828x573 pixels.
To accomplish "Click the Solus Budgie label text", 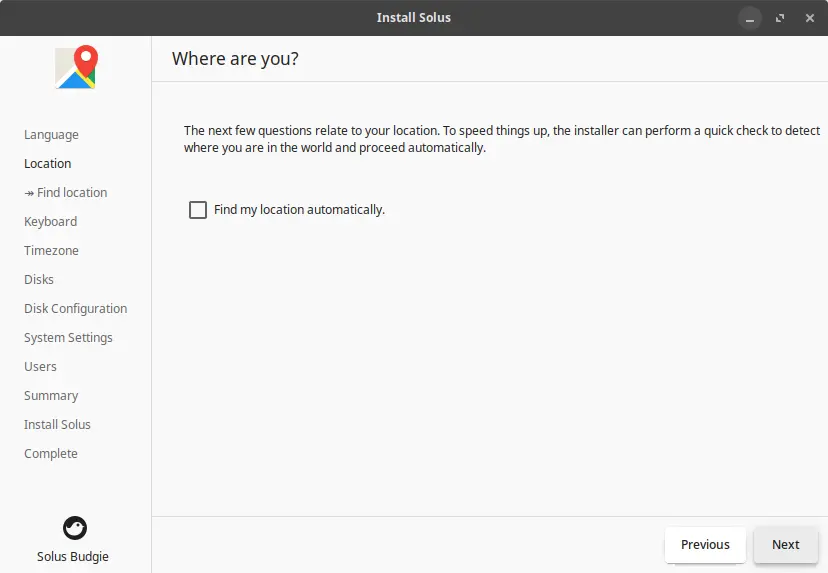I will (73, 557).
